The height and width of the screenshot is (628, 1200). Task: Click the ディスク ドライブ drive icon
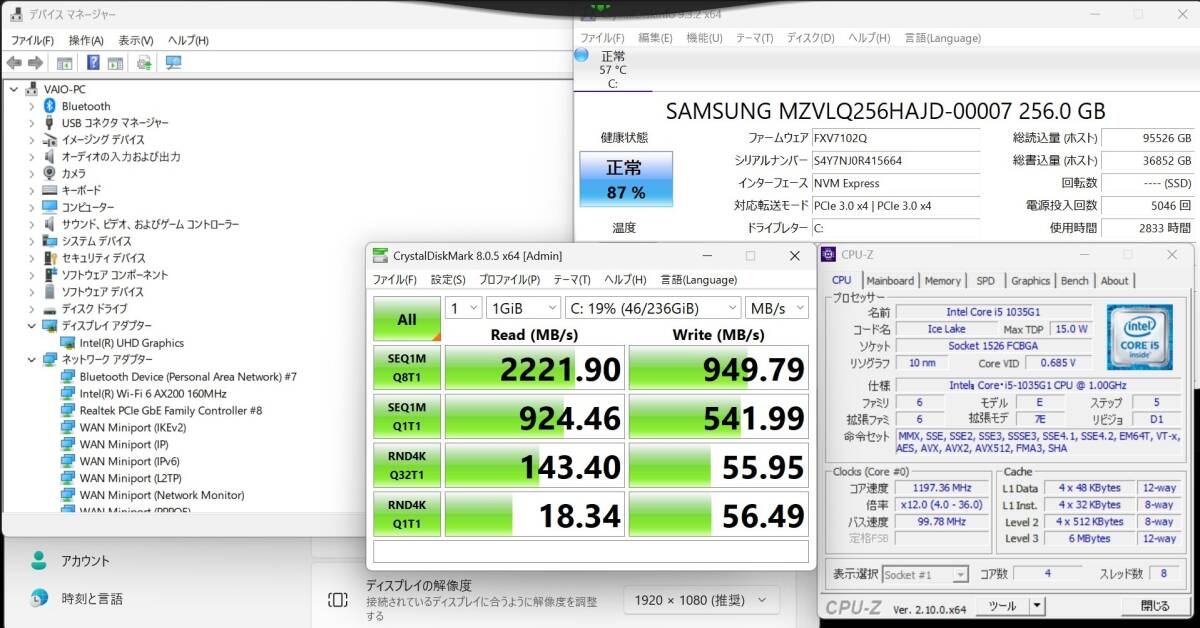pyautogui.click(x=49, y=309)
